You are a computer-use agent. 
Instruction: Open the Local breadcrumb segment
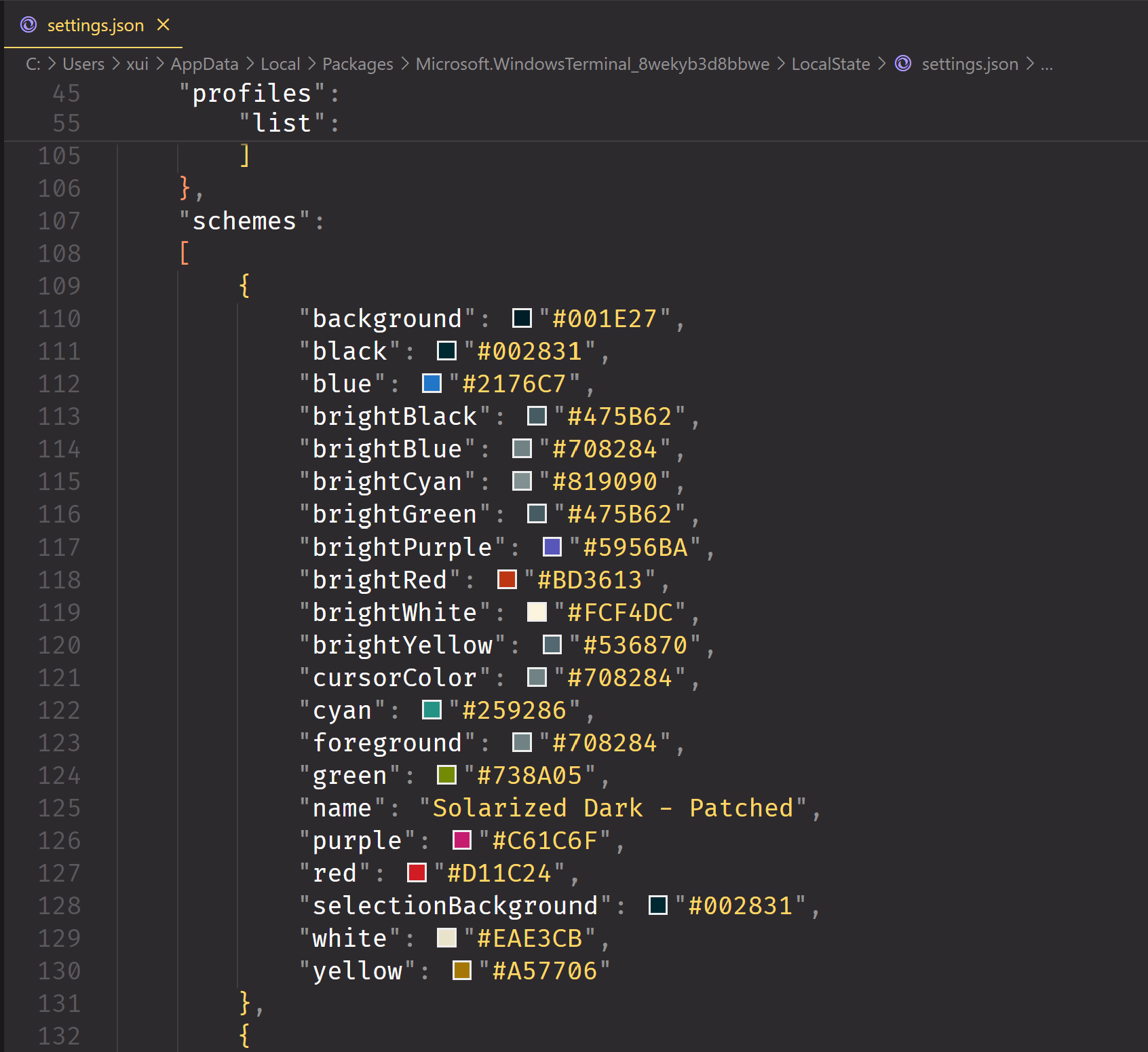click(280, 64)
